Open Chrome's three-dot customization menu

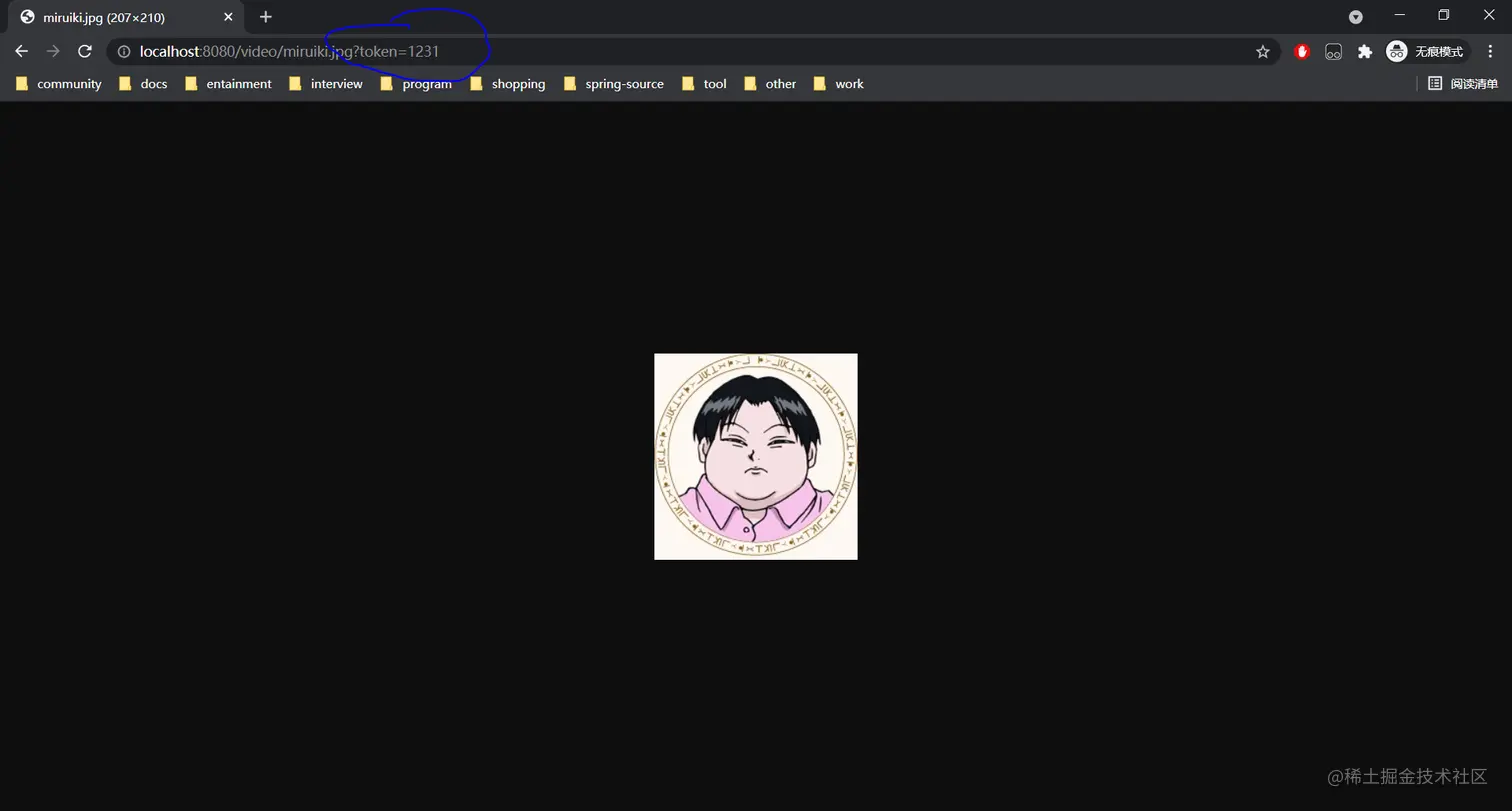pyautogui.click(x=1490, y=51)
